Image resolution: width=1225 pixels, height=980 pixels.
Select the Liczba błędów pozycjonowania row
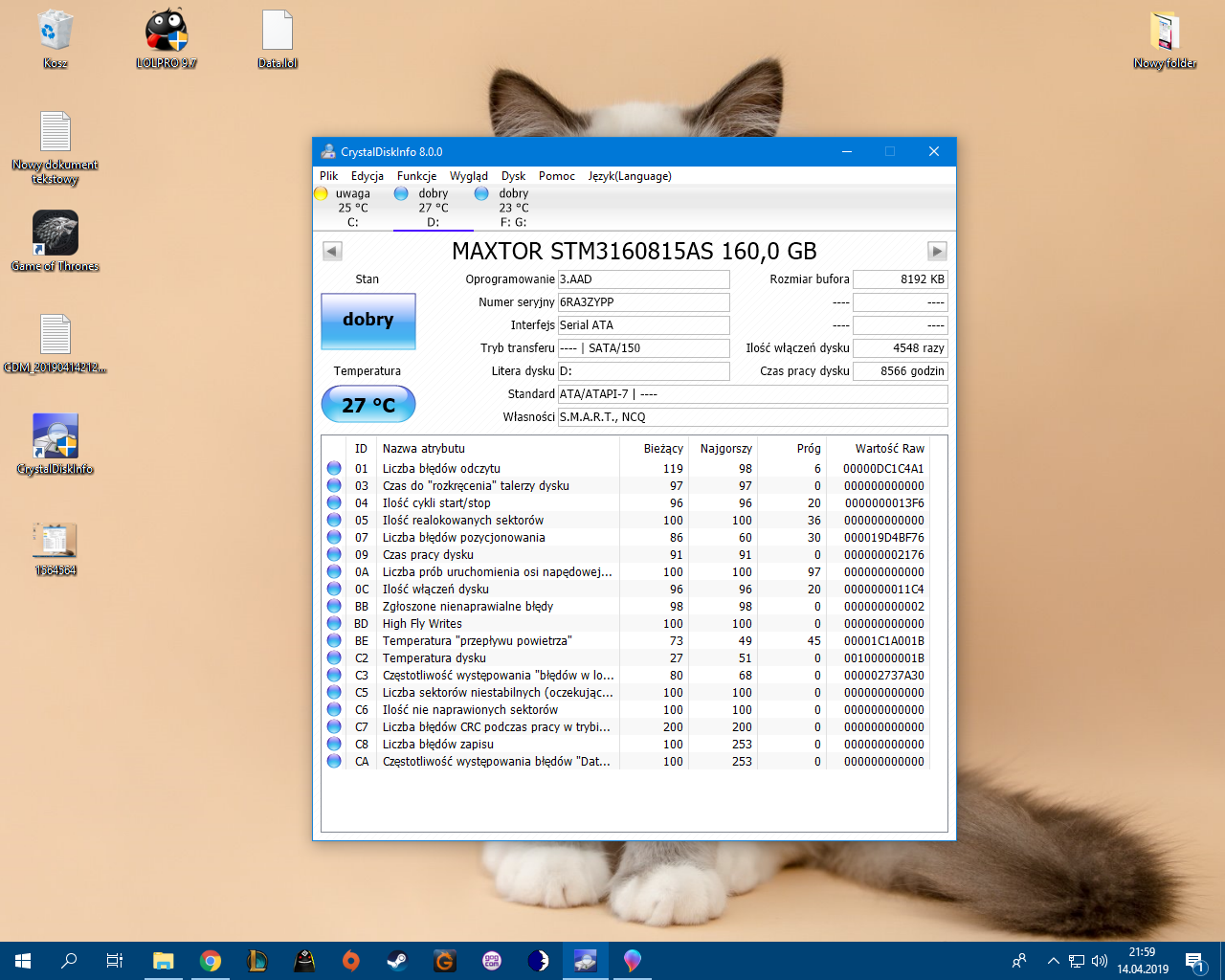(626, 538)
